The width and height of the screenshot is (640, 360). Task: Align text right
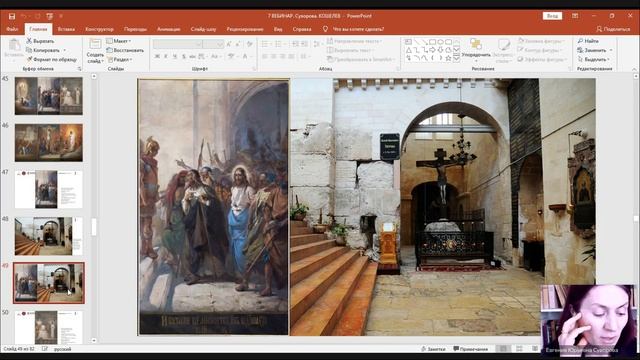[282, 56]
